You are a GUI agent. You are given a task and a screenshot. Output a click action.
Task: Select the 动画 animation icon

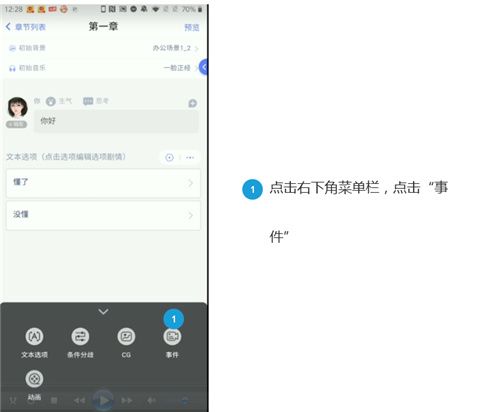pyautogui.click(x=34, y=379)
